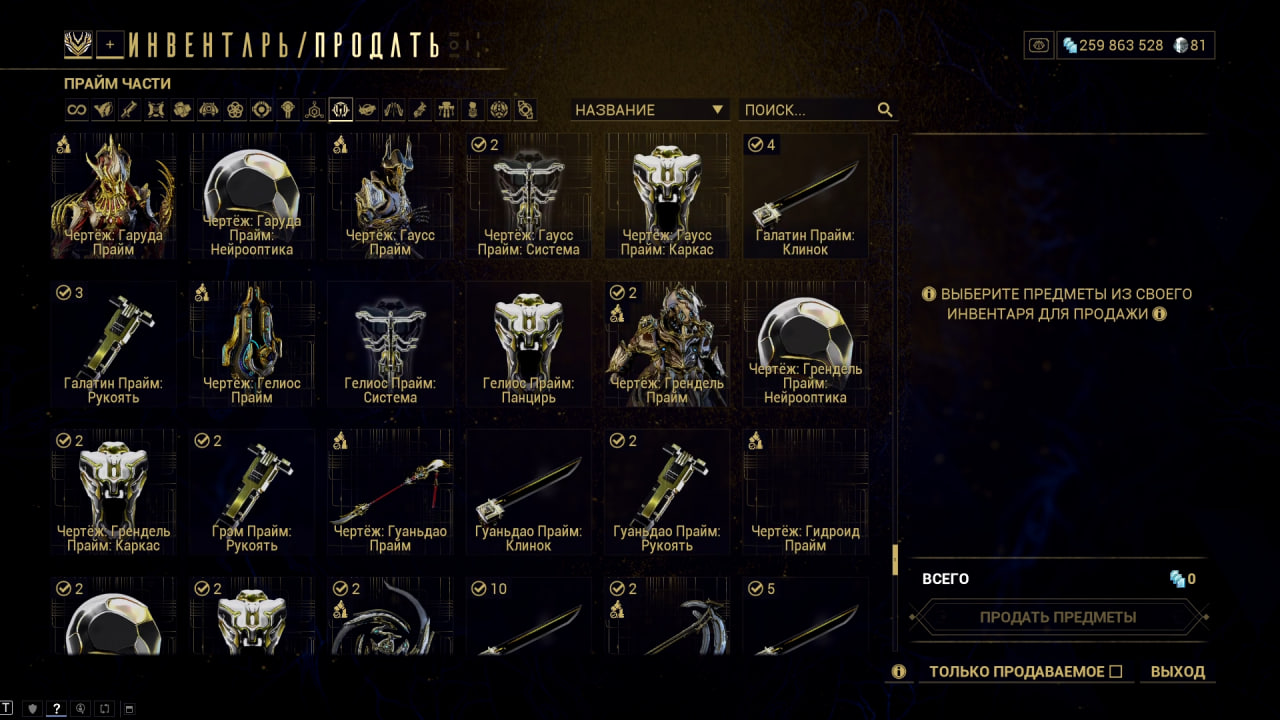Toggle the Только продаваемое checkbox

pos(1116,672)
